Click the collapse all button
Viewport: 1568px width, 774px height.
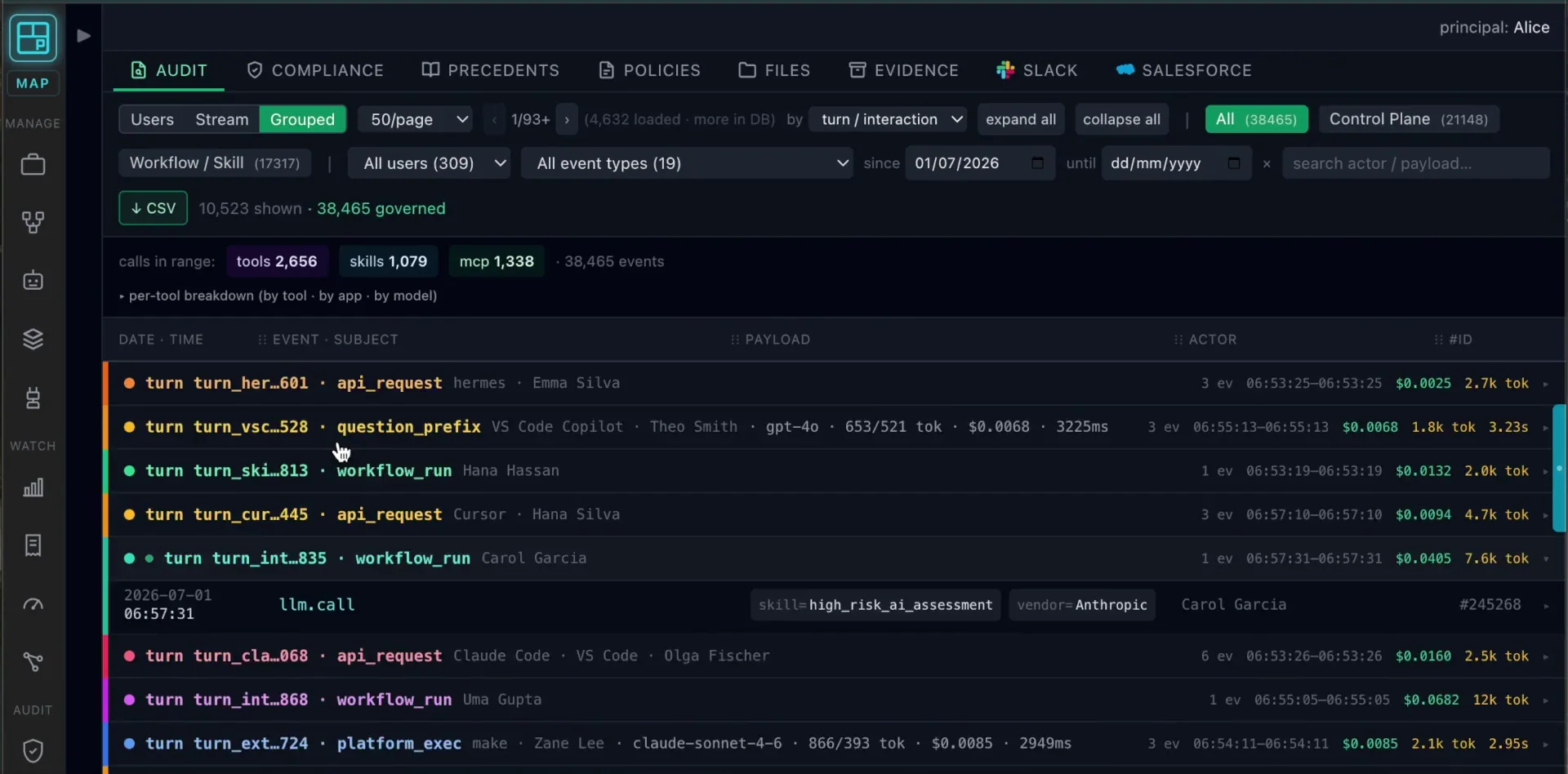pos(1121,119)
